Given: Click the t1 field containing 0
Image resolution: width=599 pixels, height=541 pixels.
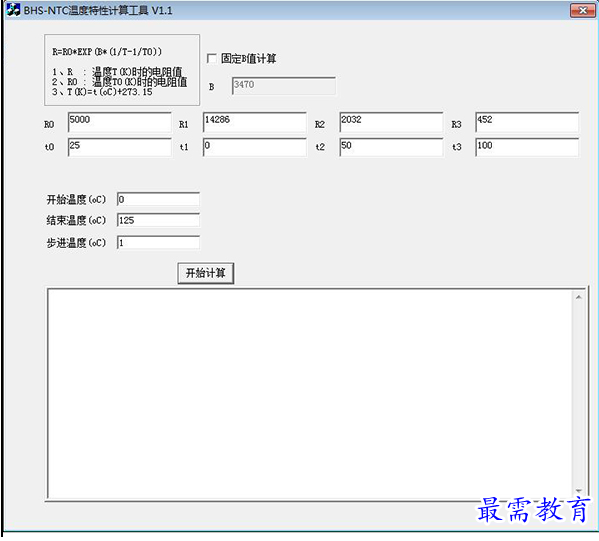Looking at the screenshot, I should pyautogui.click(x=255, y=147).
